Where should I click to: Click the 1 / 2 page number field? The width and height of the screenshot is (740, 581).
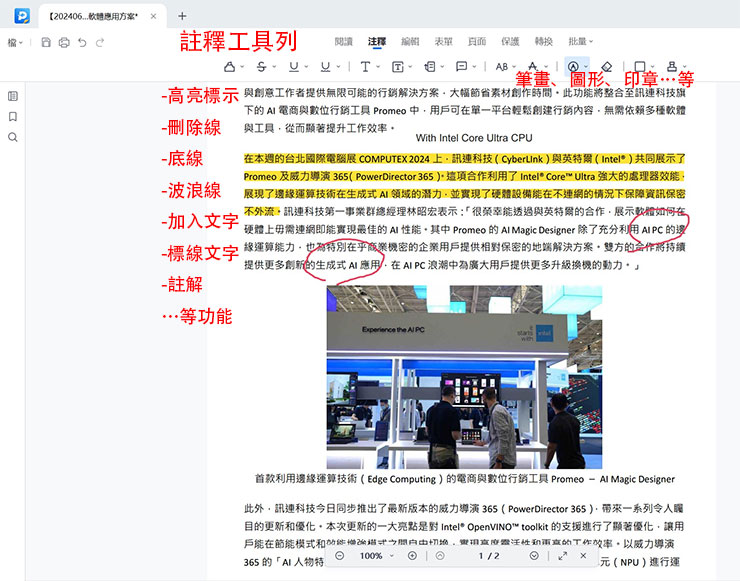pos(488,556)
